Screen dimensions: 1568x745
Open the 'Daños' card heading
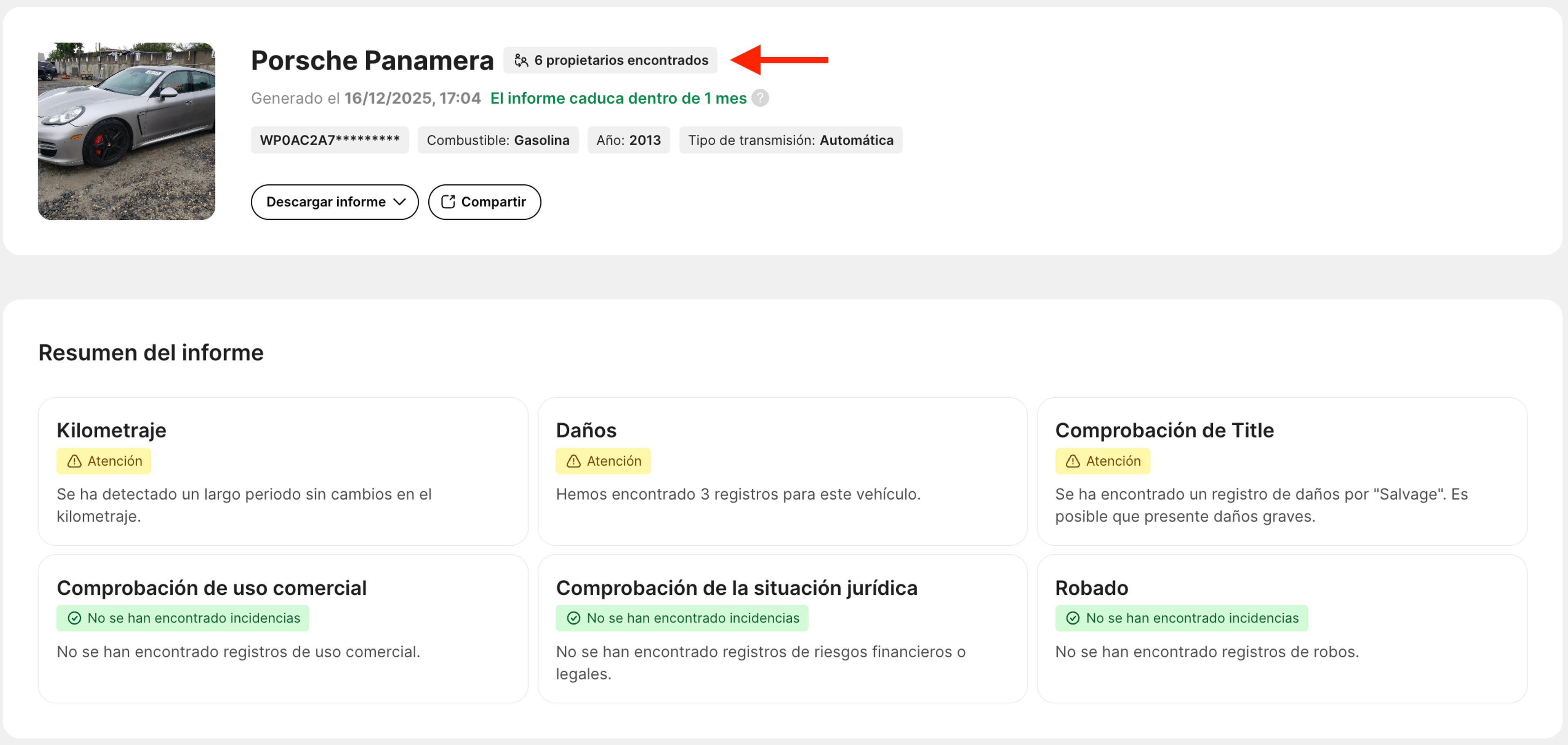coord(586,430)
